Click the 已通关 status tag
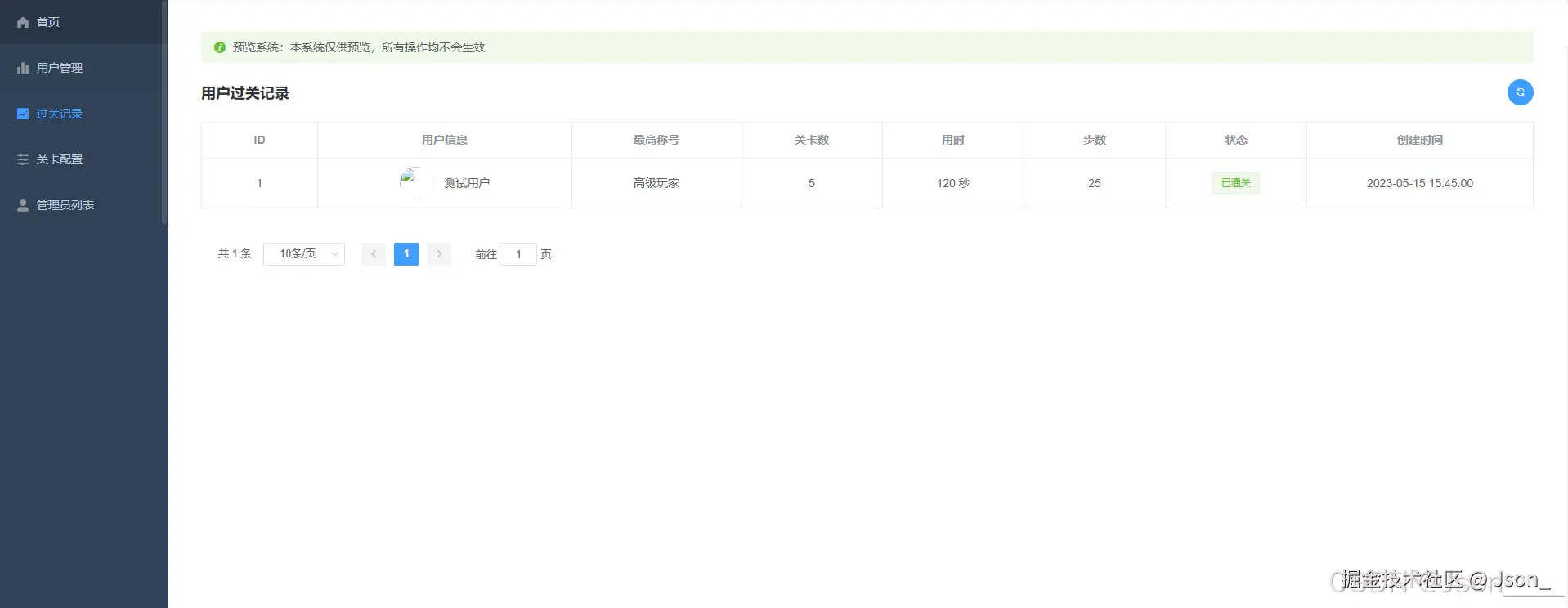Screen dimensions: 1568x608 tap(1235, 183)
